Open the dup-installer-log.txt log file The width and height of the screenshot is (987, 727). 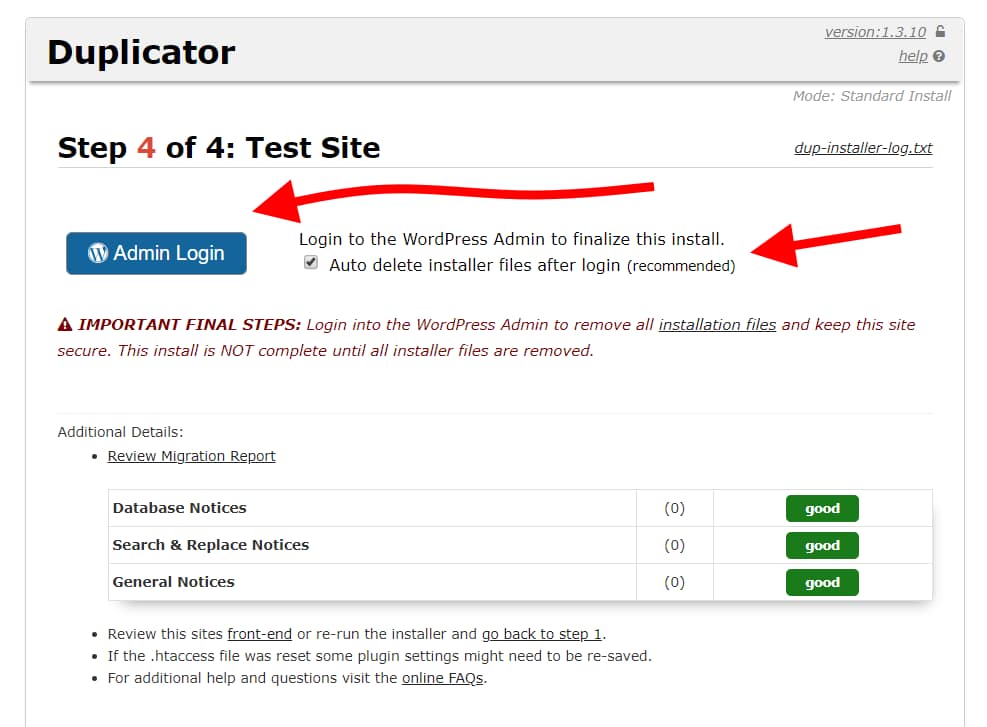863,147
